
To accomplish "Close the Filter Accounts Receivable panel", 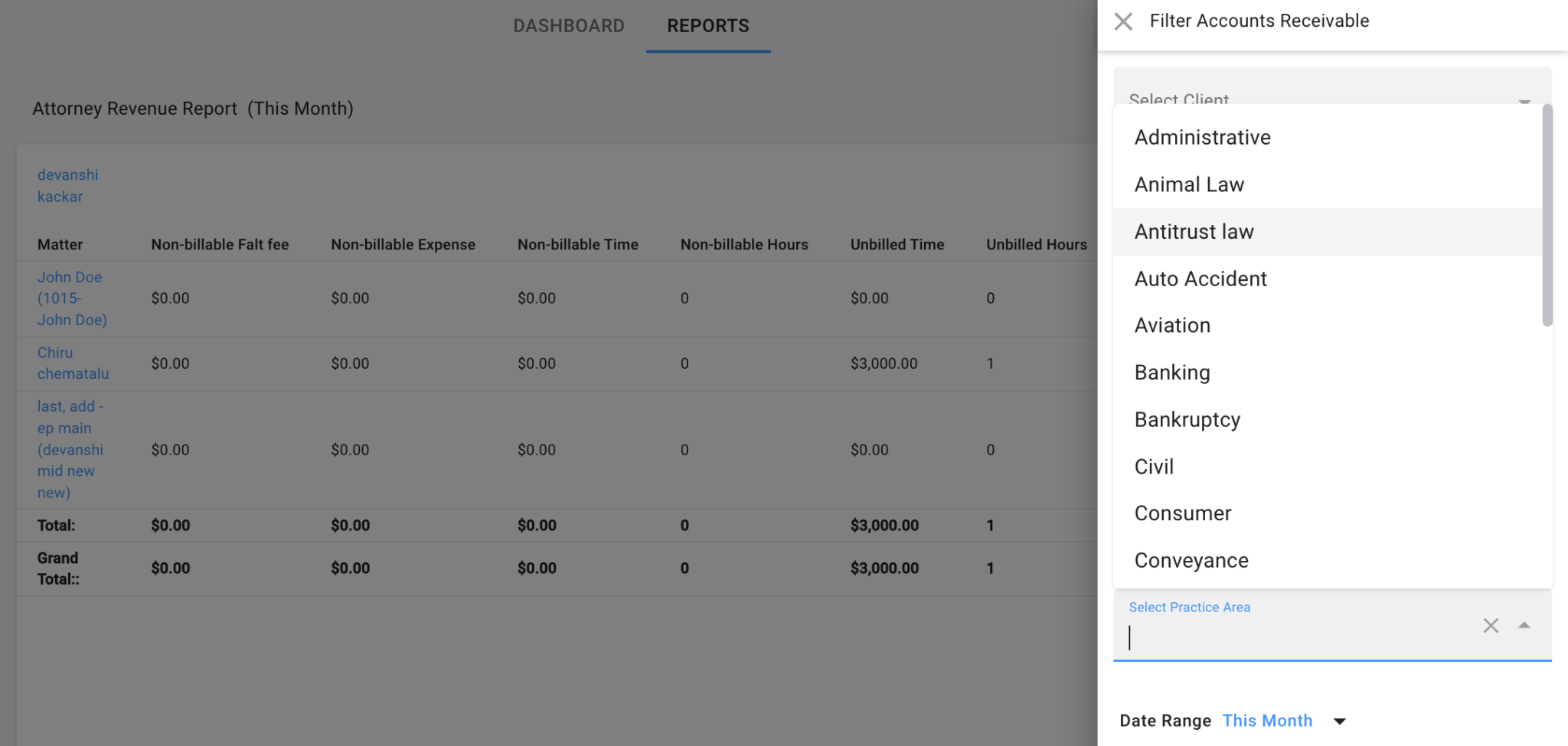I will click(x=1122, y=21).
